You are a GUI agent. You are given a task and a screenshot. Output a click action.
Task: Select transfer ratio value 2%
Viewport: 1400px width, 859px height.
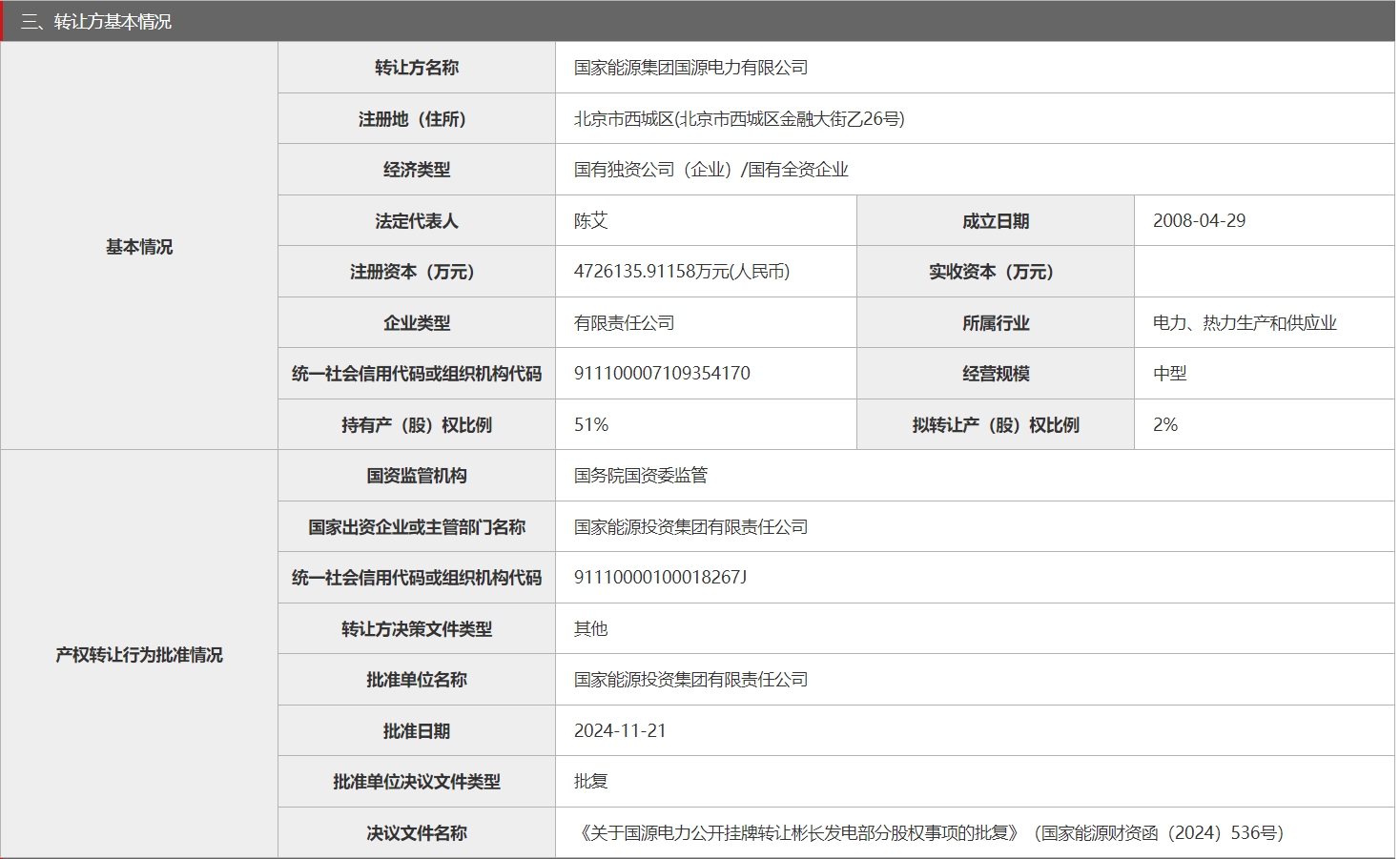[1165, 425]
